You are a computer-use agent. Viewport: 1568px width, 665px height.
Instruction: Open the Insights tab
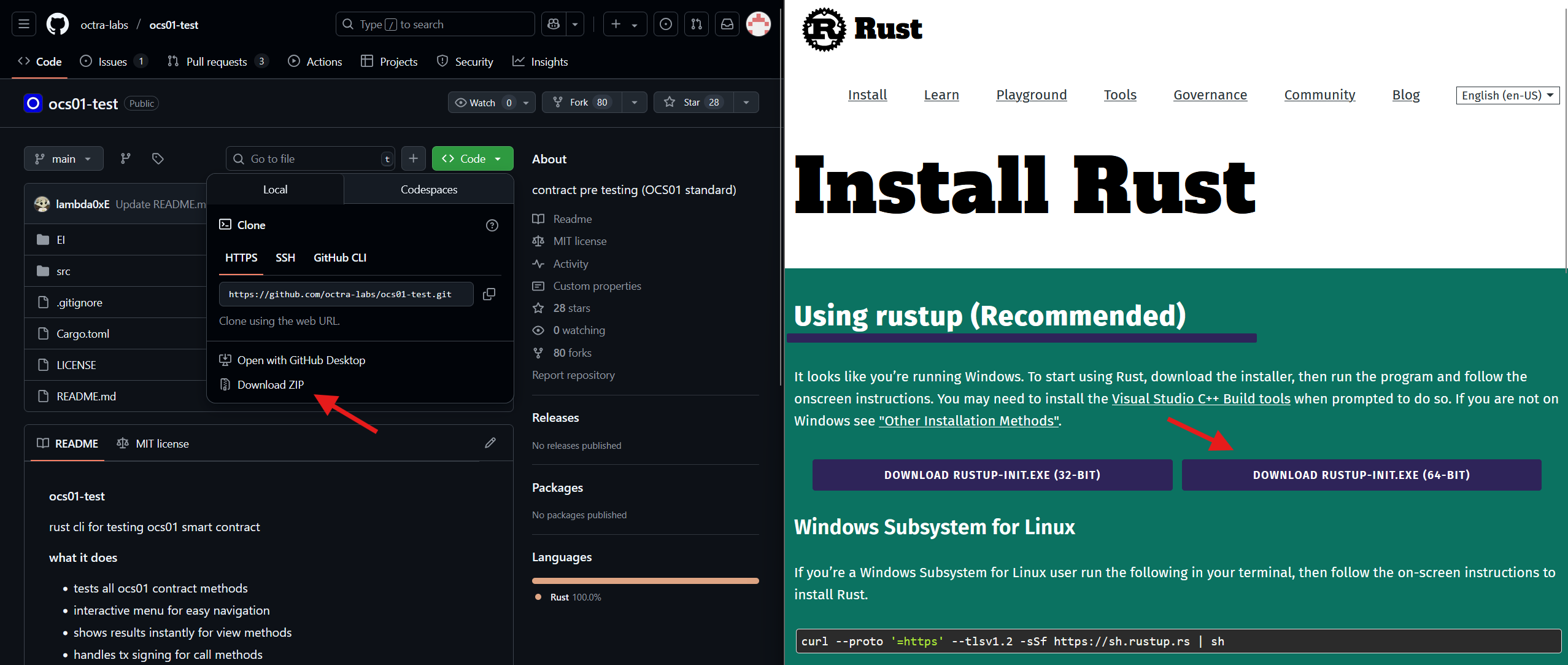[541, 61]
